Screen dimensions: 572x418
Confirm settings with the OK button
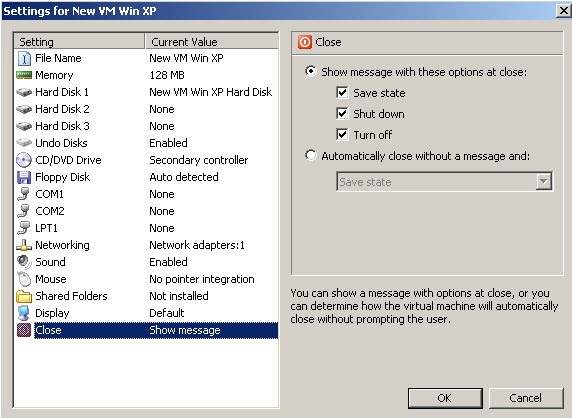pos(445,398)
